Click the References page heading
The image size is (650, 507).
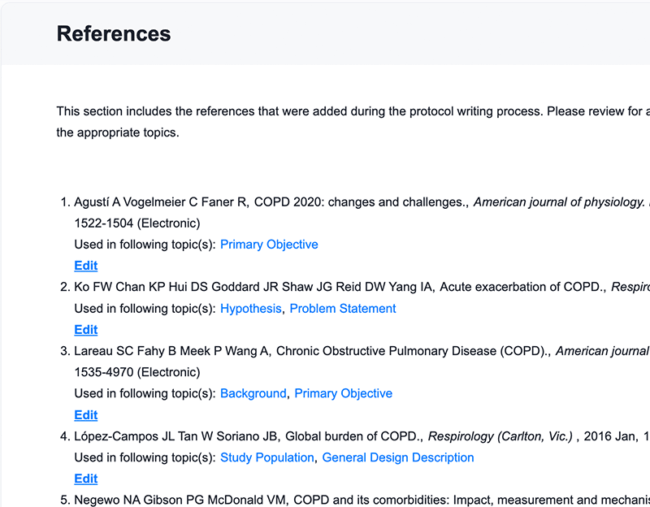click(x=113, y=34)
